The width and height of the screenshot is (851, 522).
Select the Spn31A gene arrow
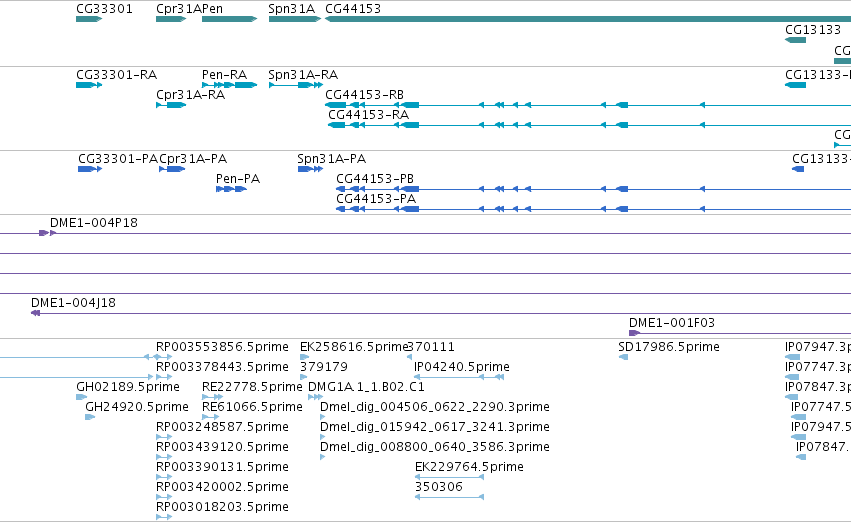pyautogui.click(x=295, y=19)
